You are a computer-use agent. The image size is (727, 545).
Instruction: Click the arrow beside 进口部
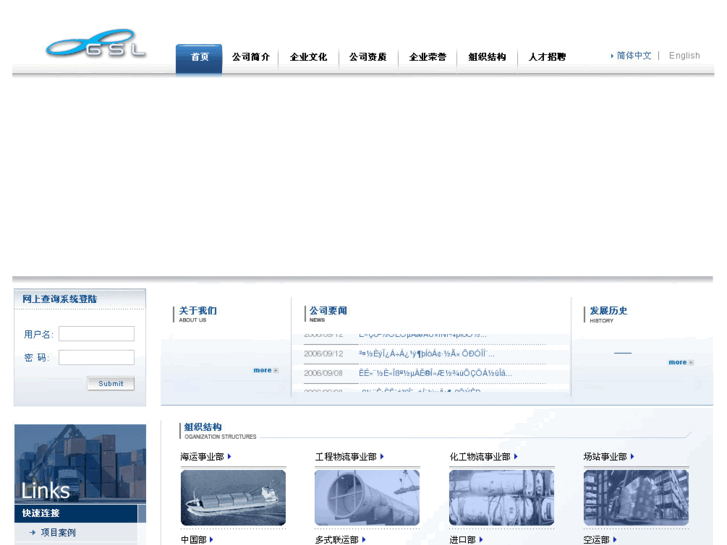[481, 540]
